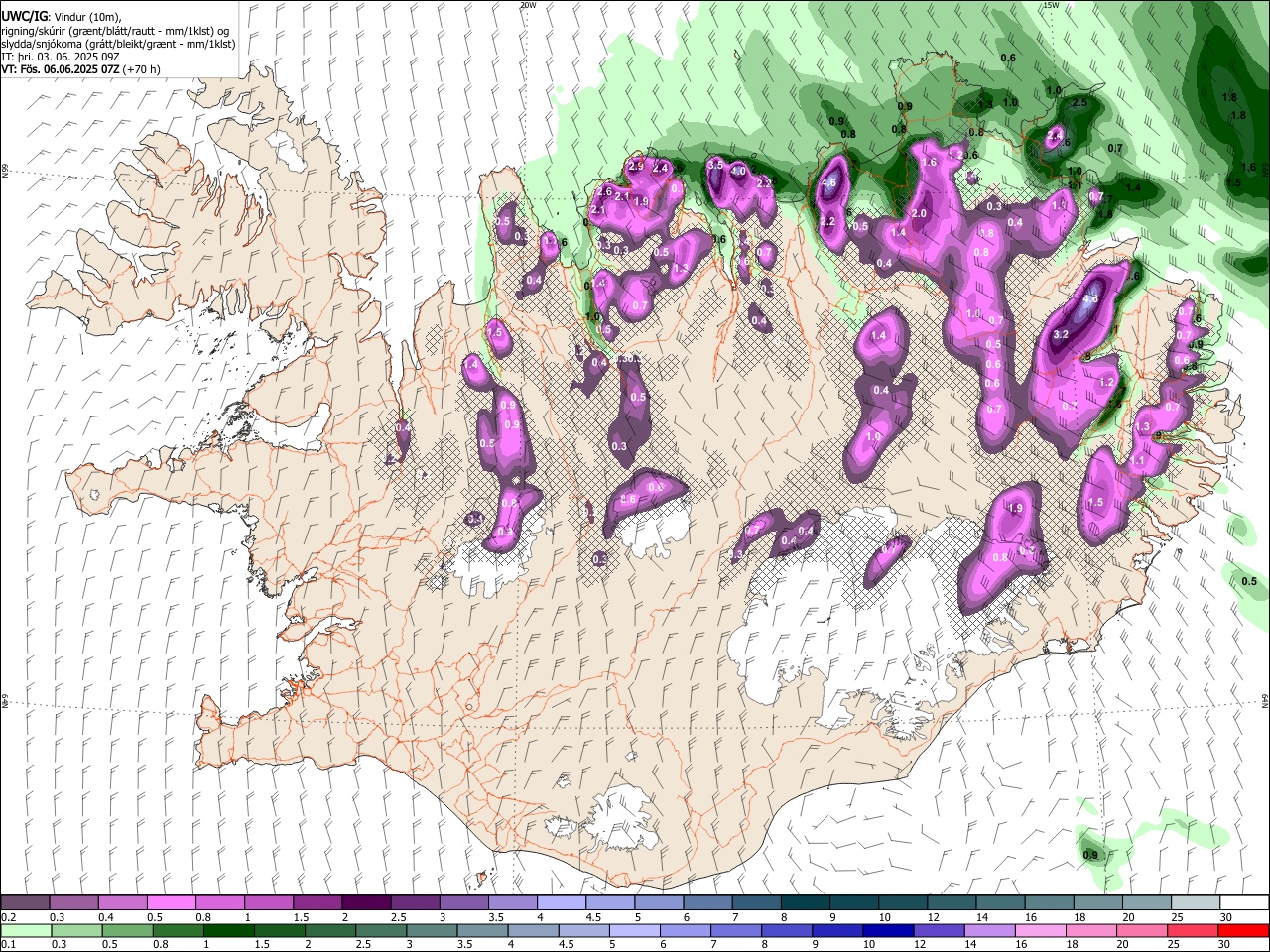
Task: Click the white swatch at the end of the top legend row
Action: click(1243, 903)
